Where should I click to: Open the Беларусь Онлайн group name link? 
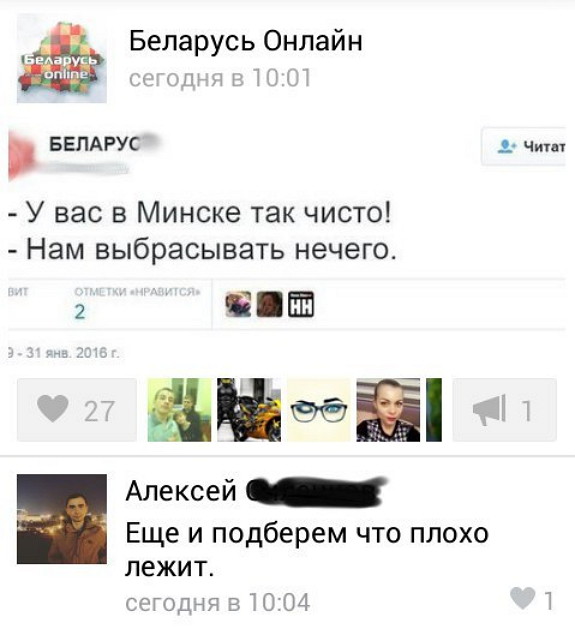click(x=246, y=41)
